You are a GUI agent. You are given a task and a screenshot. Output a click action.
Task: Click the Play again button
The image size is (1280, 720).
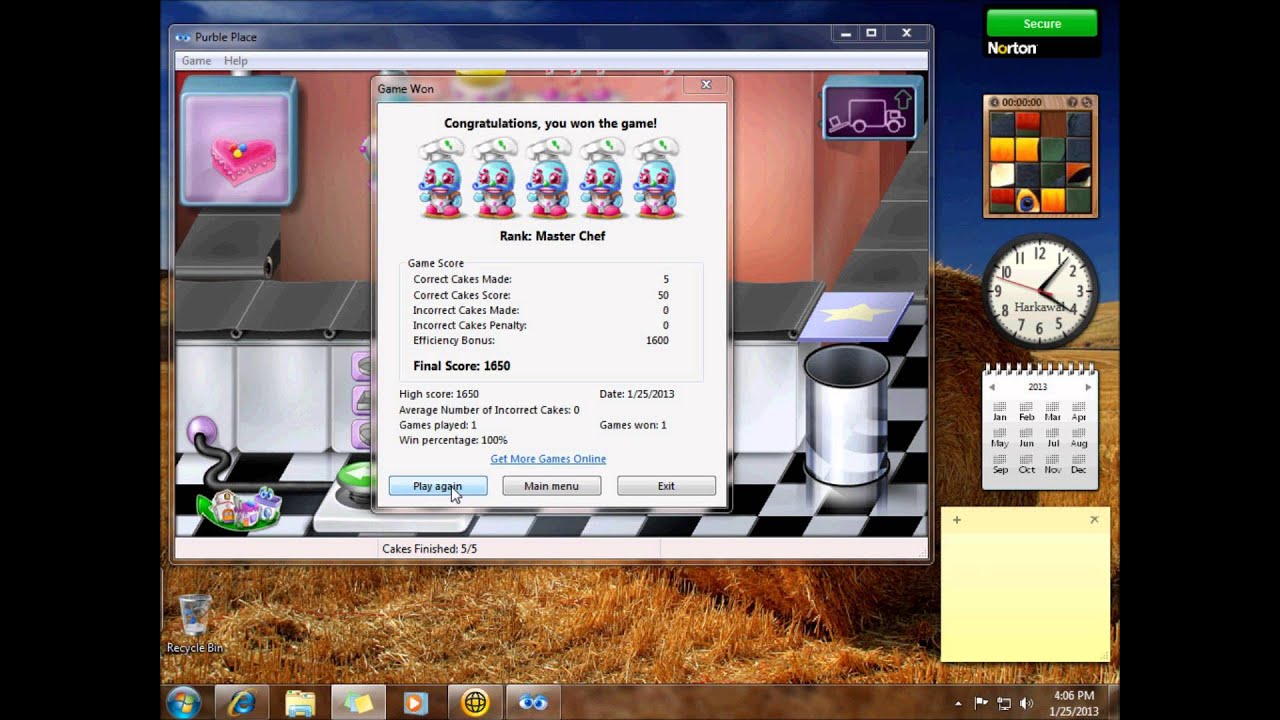click(438, 486)
